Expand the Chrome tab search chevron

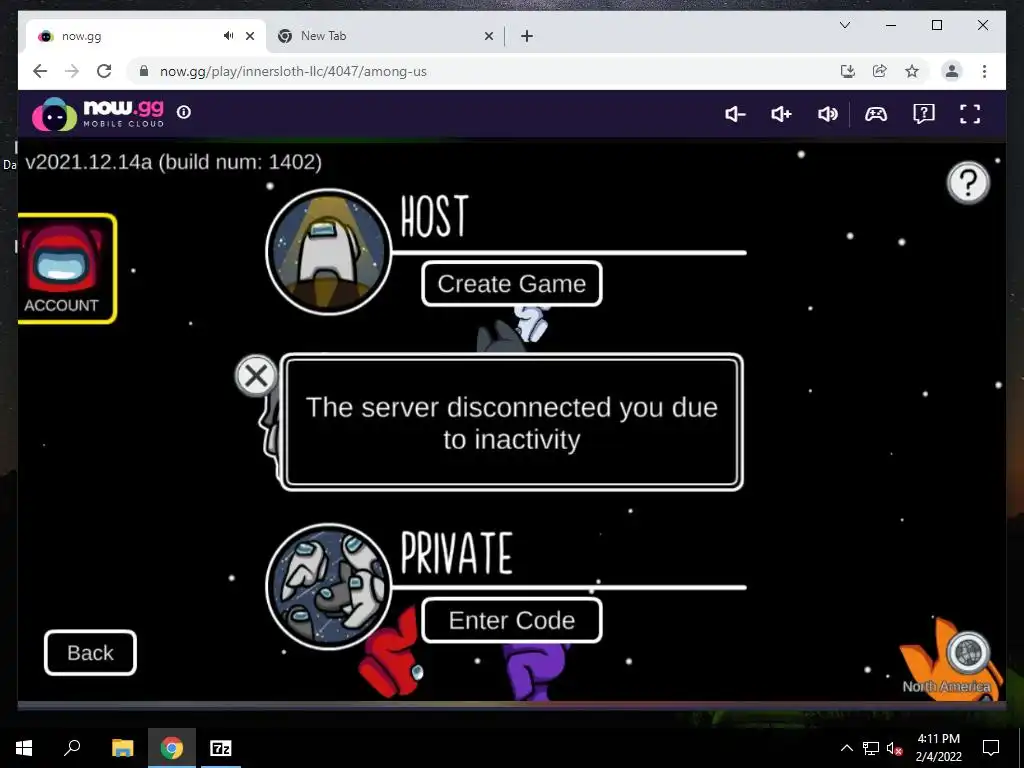[x=844, y=25]
